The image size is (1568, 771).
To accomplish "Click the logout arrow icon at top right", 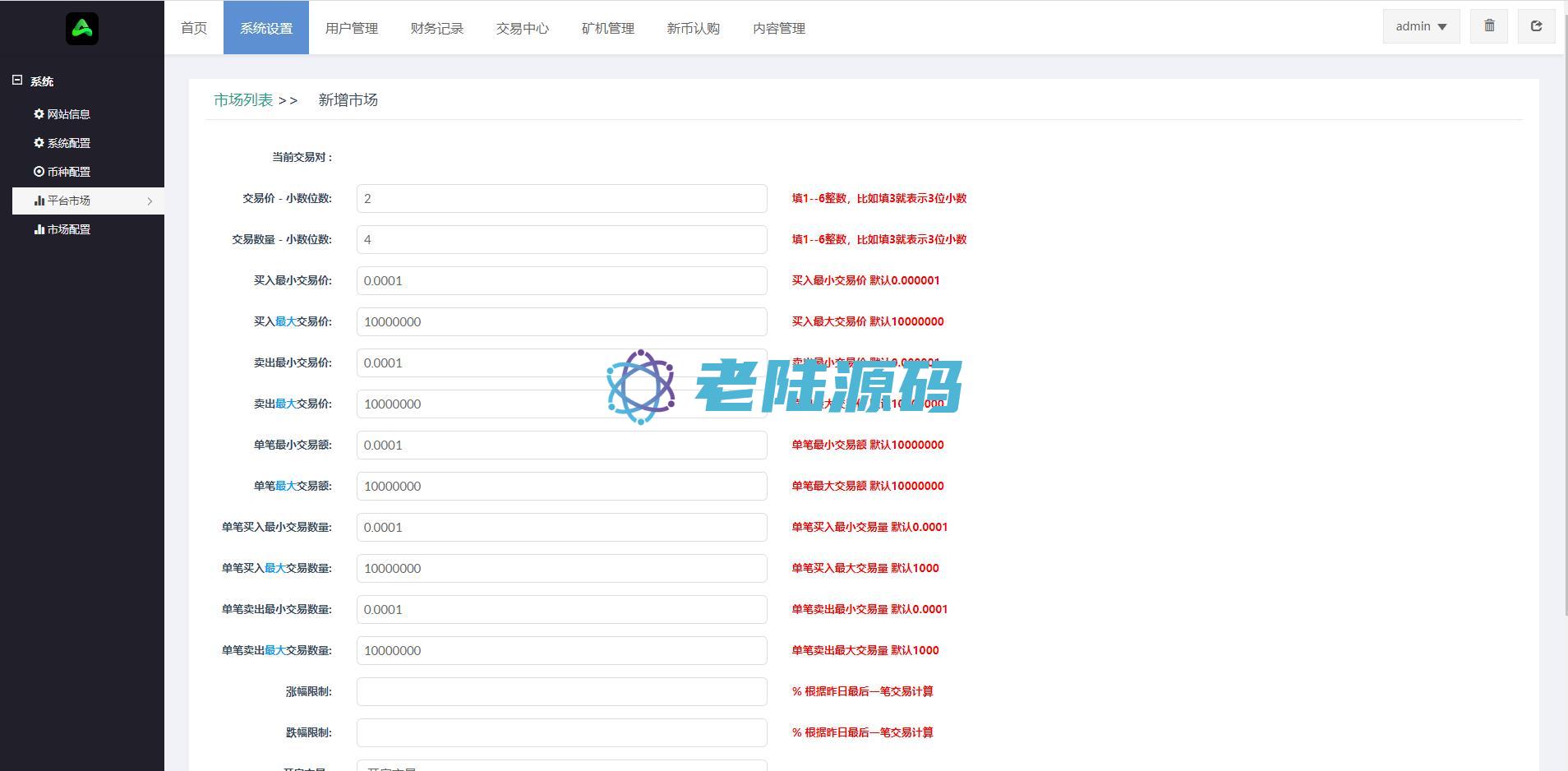I will (1536, 26).
